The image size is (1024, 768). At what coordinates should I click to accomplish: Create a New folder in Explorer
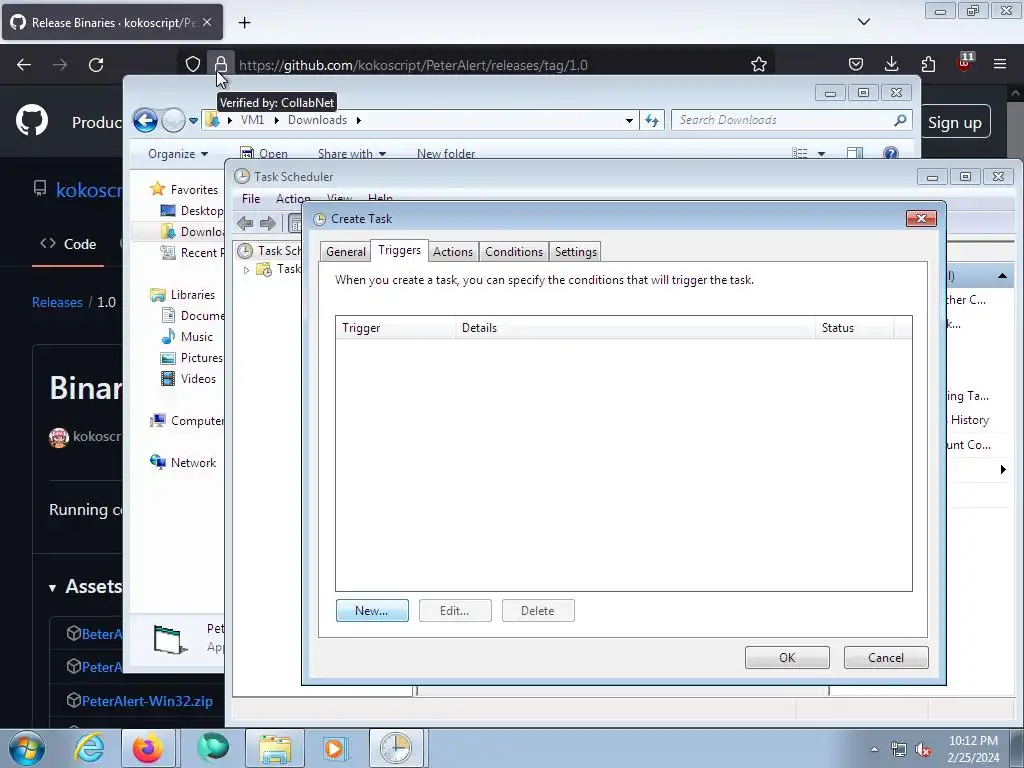pos(446,153)
